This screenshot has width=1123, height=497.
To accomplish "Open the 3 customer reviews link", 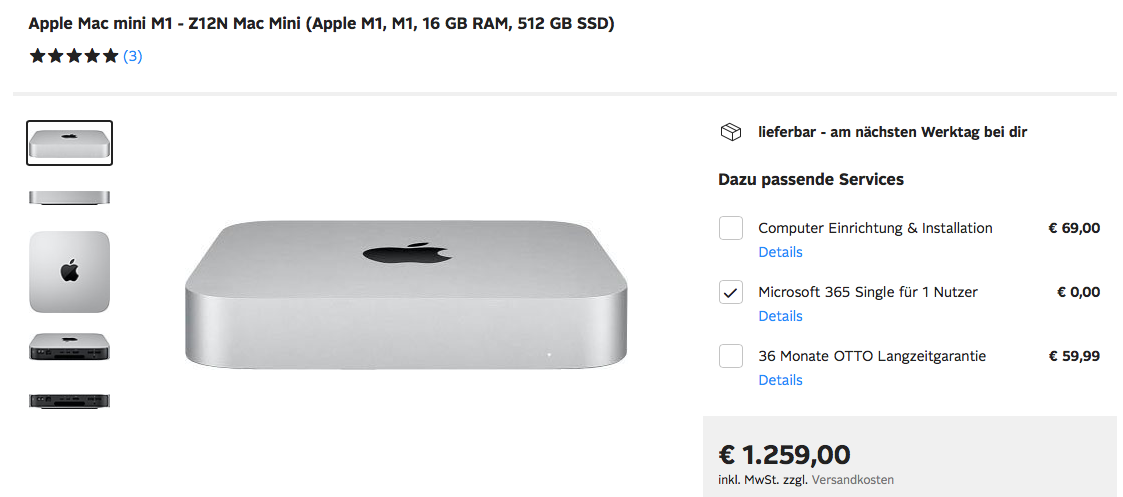I will pyautogui.click(x=133, y=57).
